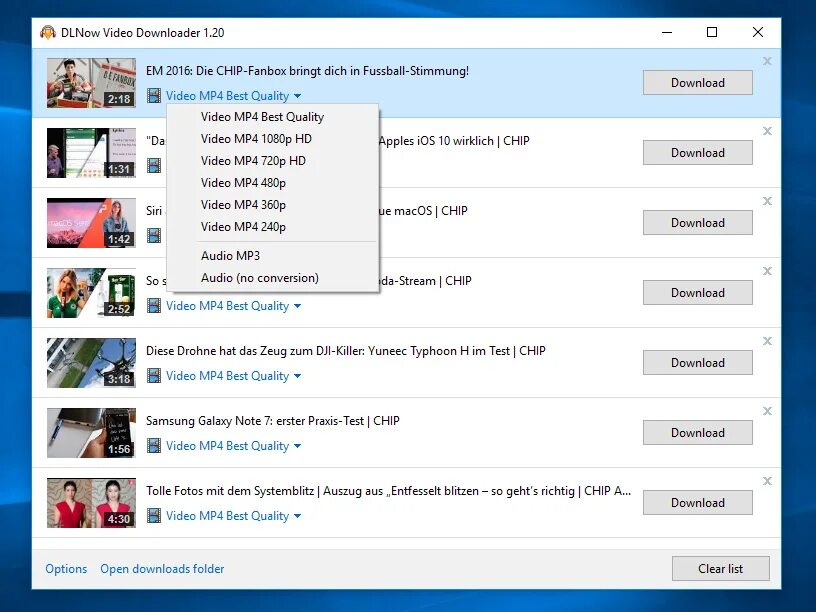Image resolution: width=816 pixels, height=612 pixels.
Task: Click film icon of Soda-Stream video
Action: pos(154,305)
